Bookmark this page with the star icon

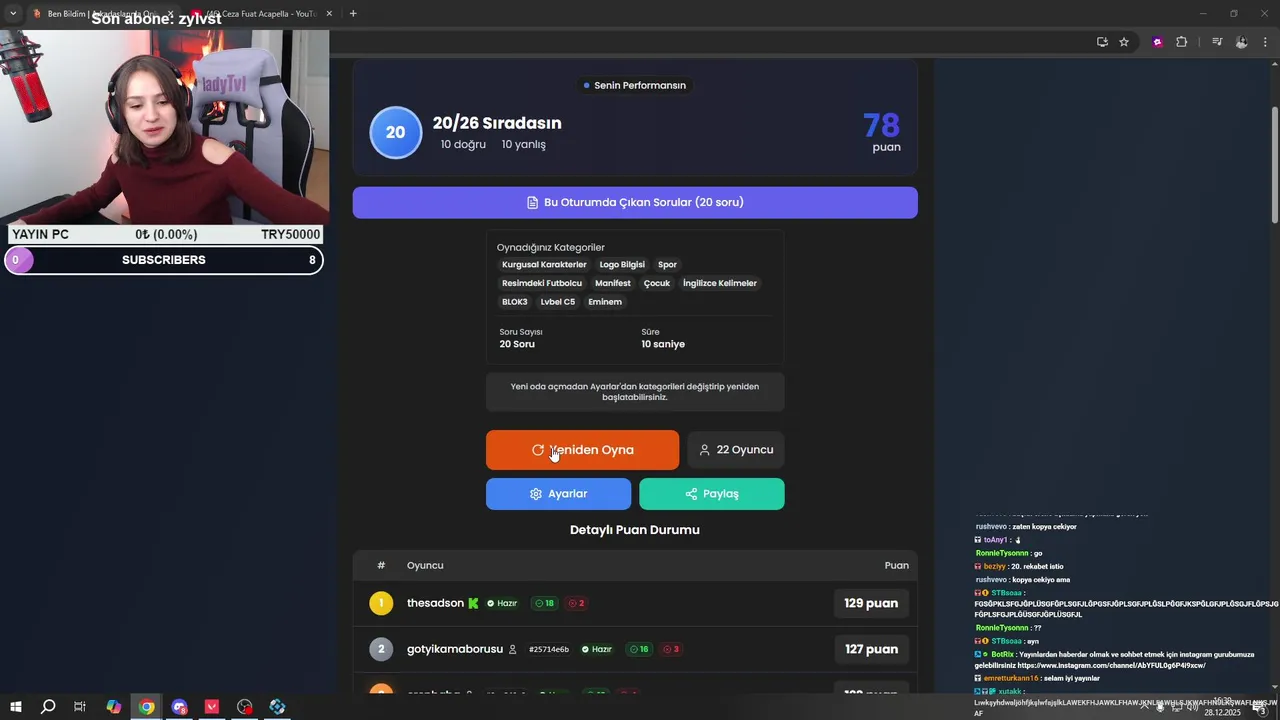[1124, 42]
